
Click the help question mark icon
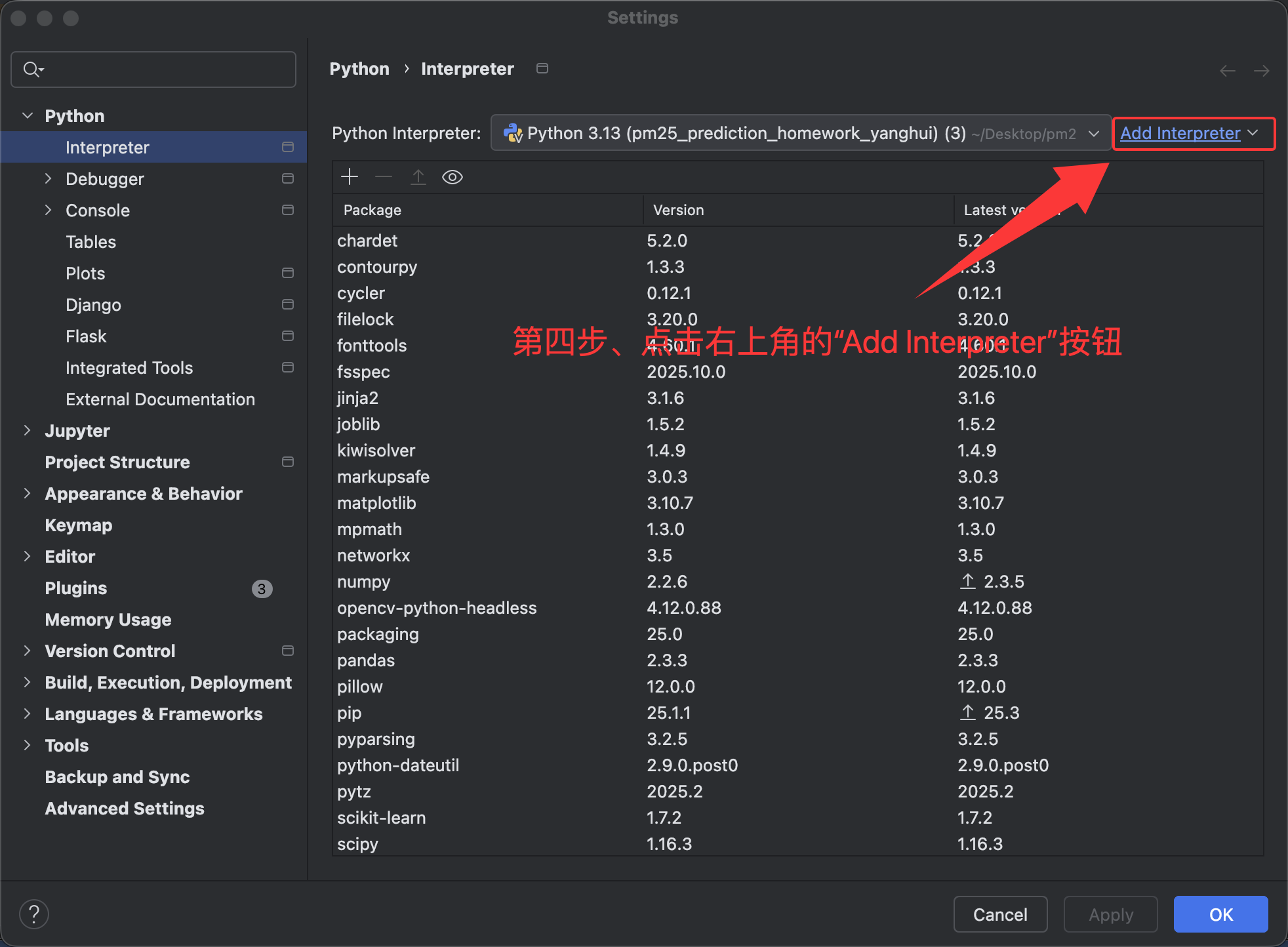pyautogui.click(x=34, y=914)
